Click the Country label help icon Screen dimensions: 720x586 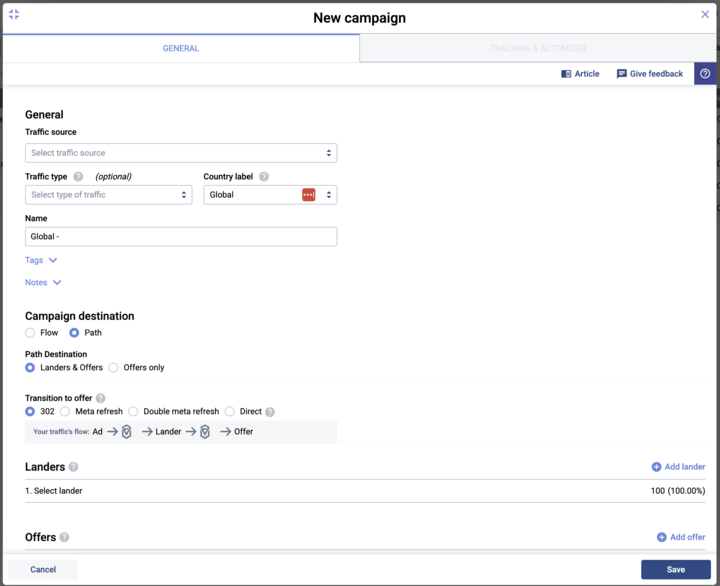point(264,177)
